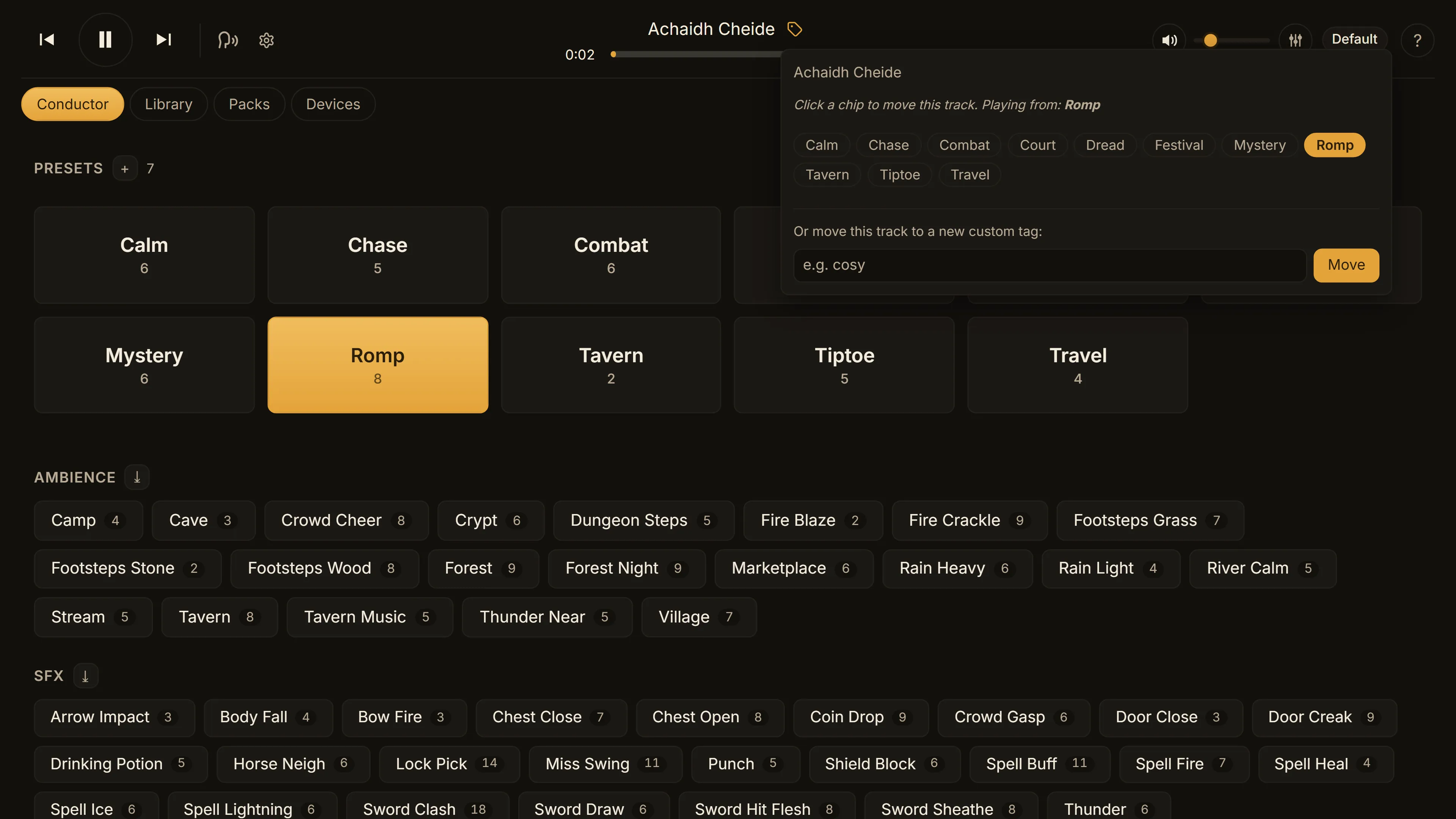Adjust the volume slider knob

(x=1210, y=40)
